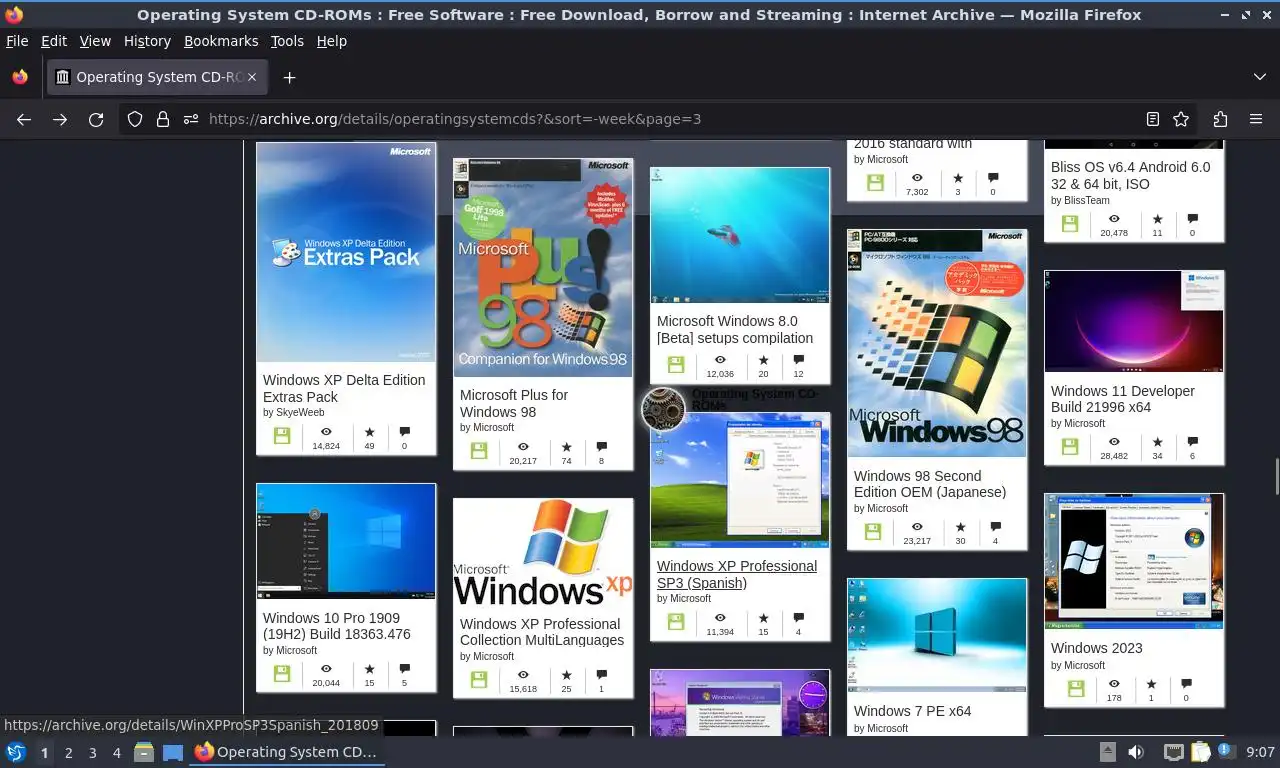Open Windows 2023 screenshot thumbnail
The height and width of the screenshot is (768, 1280).
pos(1134,561)
